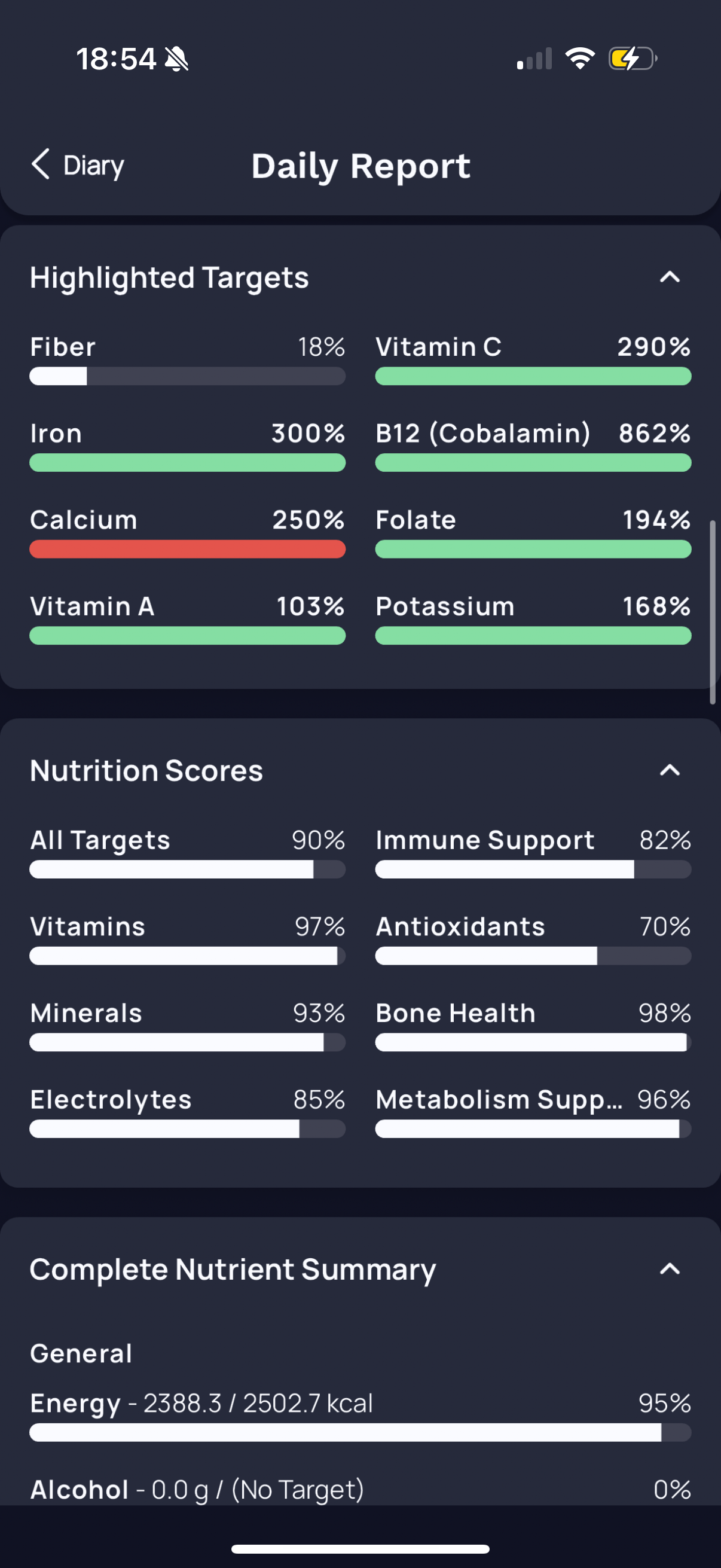The image size is (721, 1568).
Task: Open the Electrolytes 85% score
Action: [187, 1112]
